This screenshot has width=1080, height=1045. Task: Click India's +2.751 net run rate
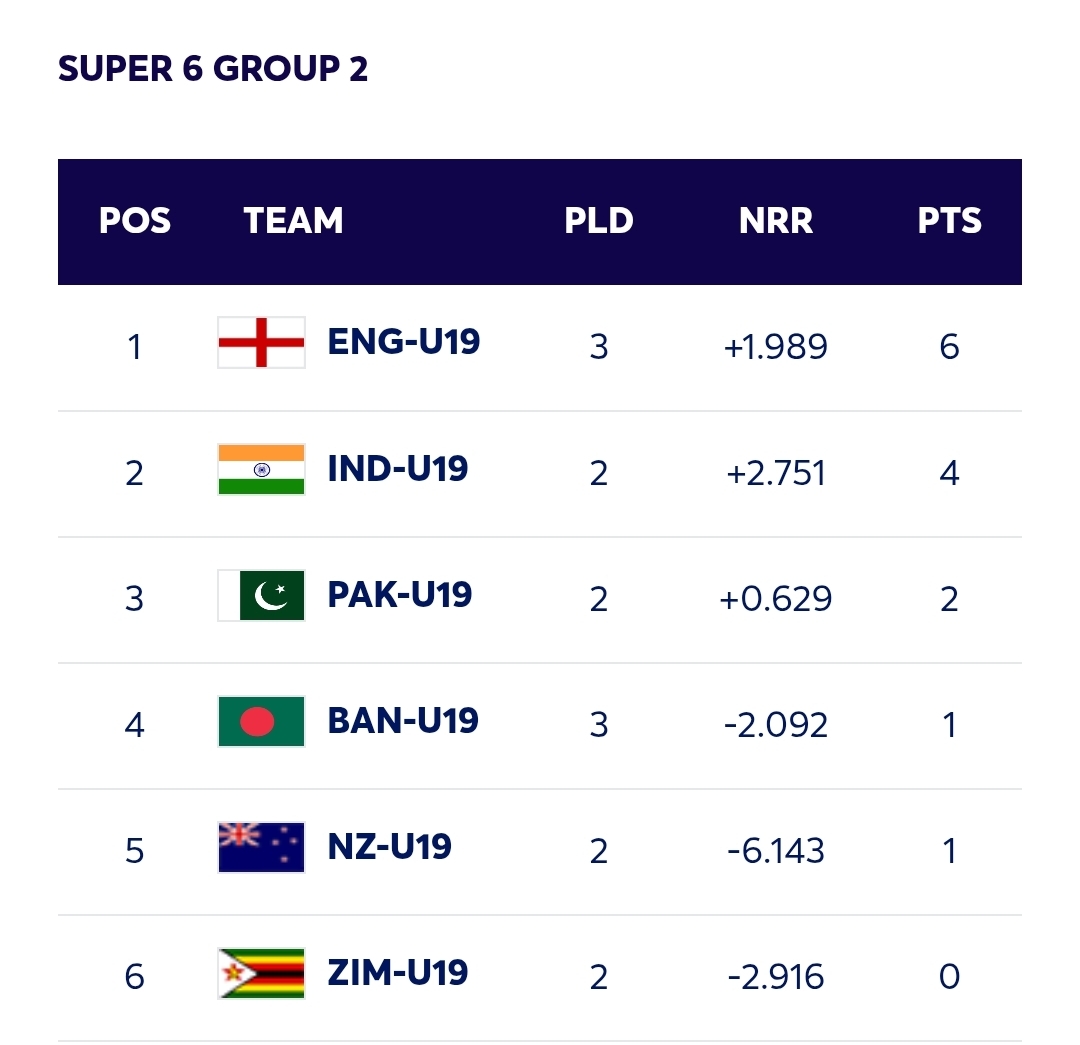pyautogui.click(x=776, y=473)
